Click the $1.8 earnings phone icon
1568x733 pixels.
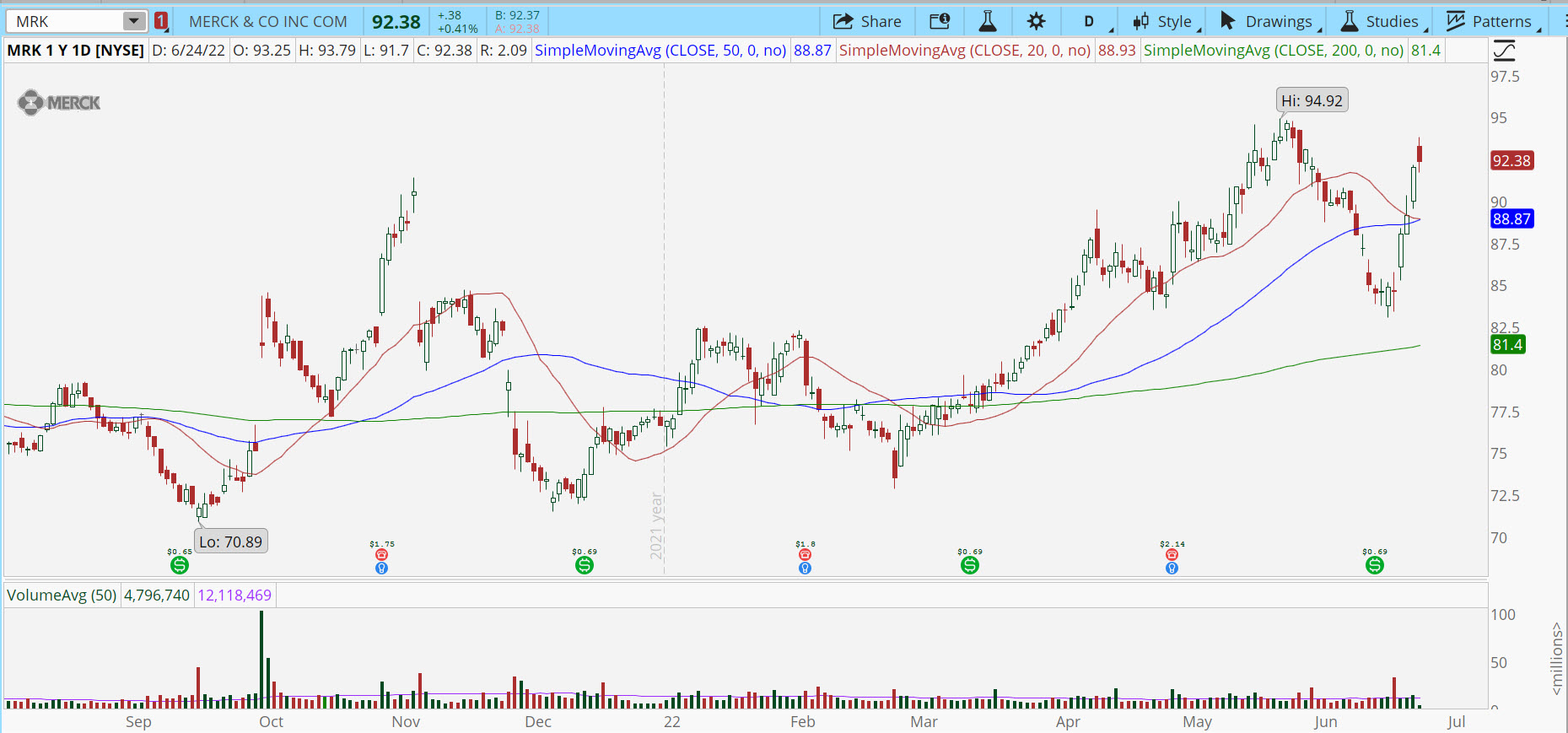806,554
